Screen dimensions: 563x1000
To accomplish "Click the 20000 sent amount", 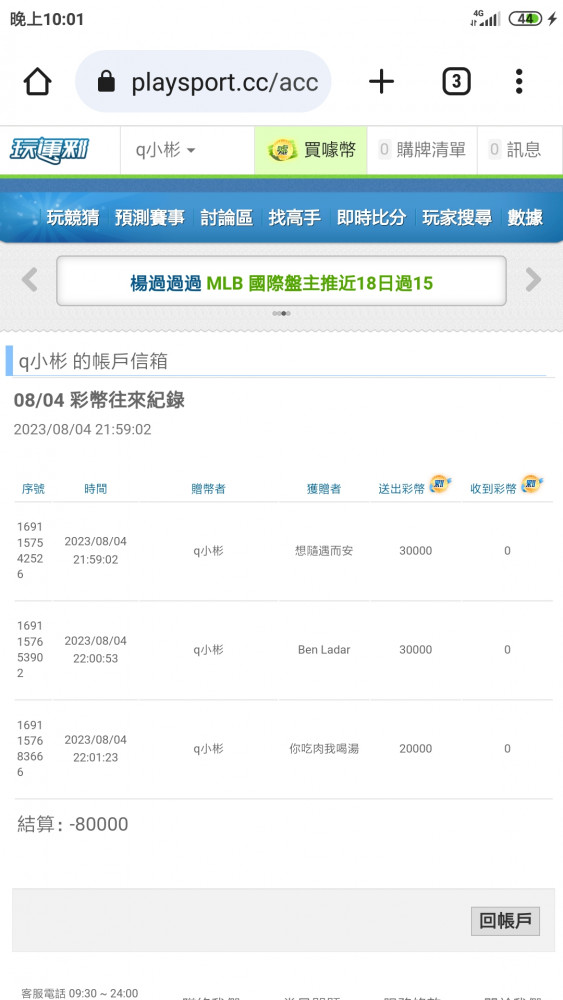I will point(416,749).
